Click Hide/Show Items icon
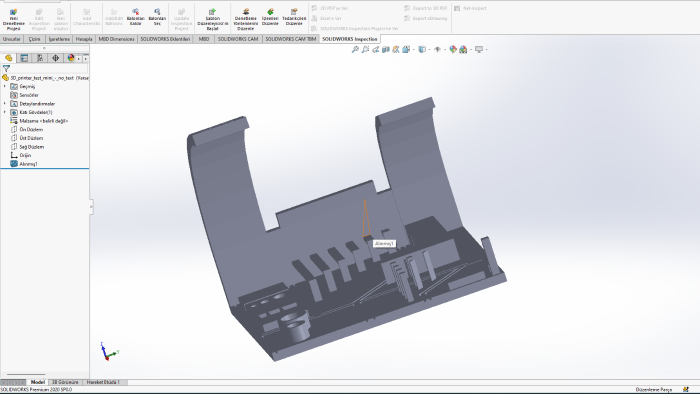 (438, 50)
